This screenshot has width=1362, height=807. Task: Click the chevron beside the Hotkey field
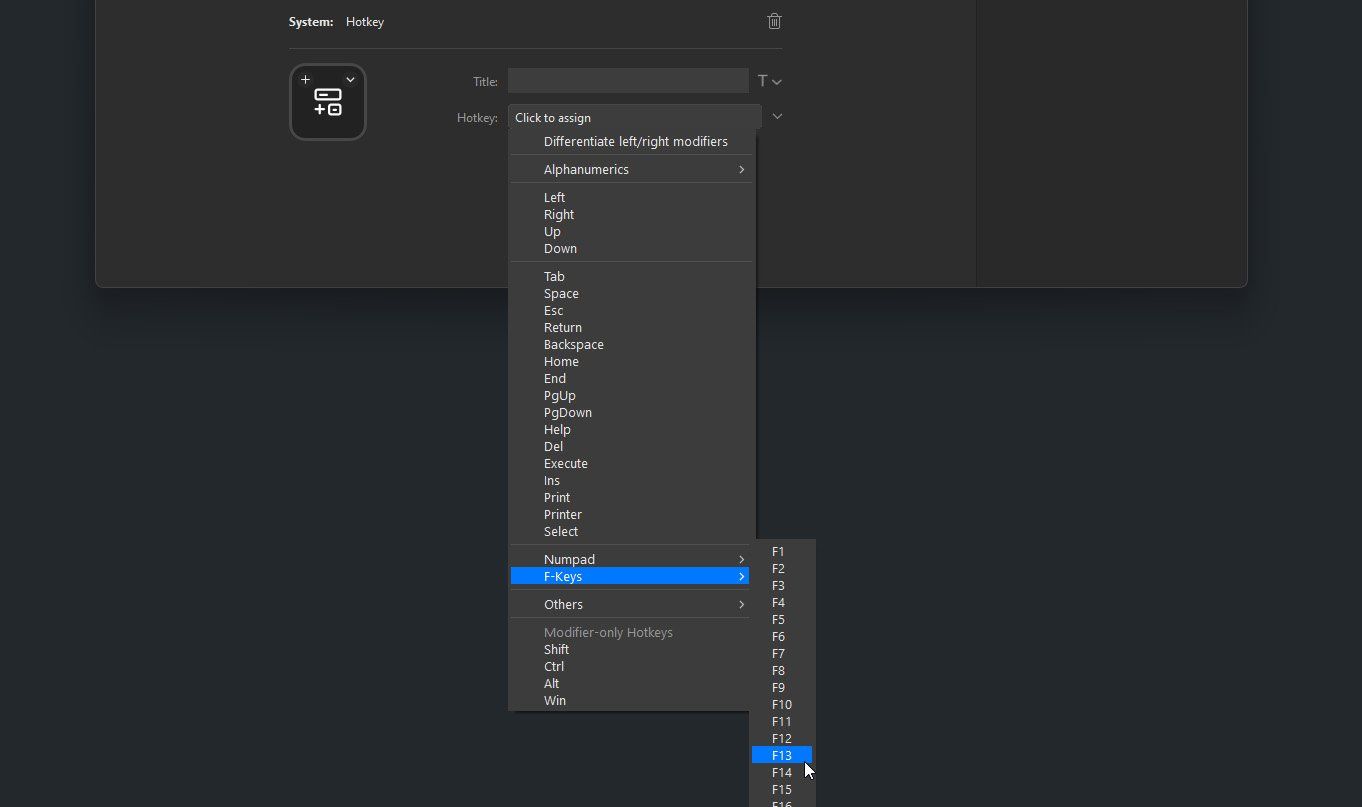pyautogui.click(x=777, y=117)
